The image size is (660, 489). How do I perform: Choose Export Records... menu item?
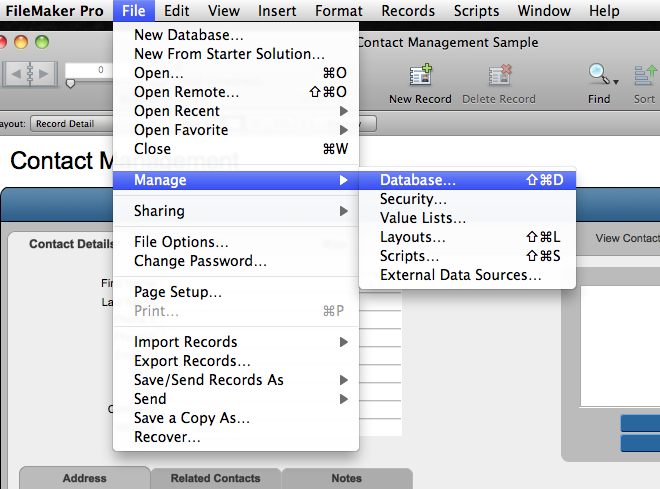point(236,361)
